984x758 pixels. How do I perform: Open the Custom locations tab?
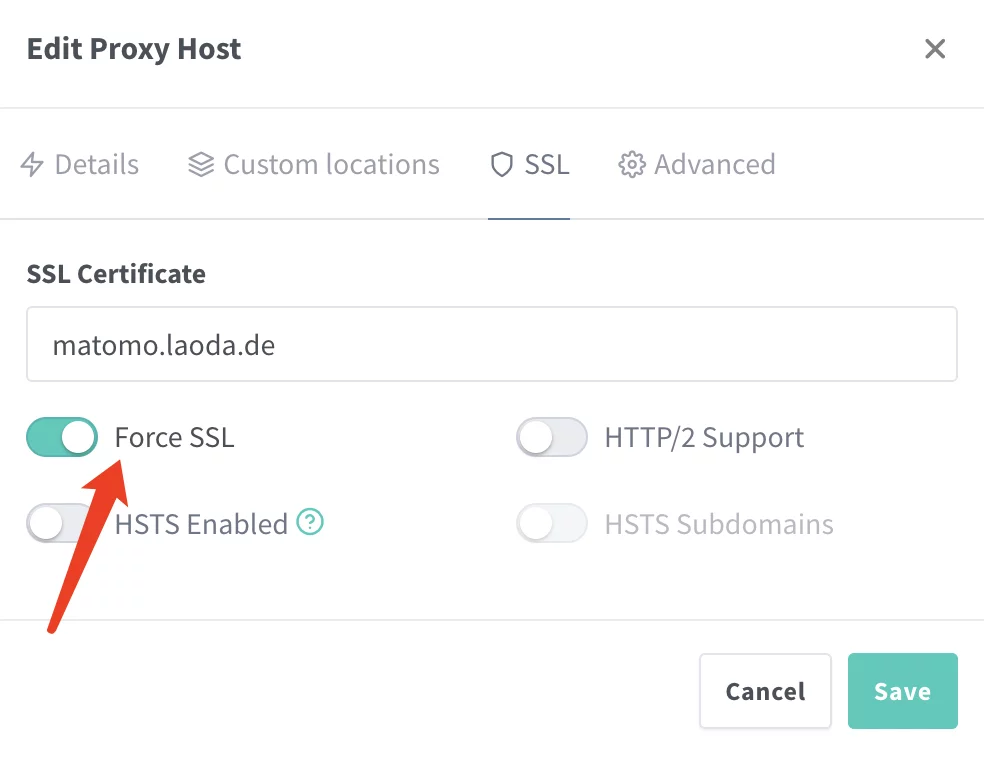pyautogui.click(x=331, y=165)
